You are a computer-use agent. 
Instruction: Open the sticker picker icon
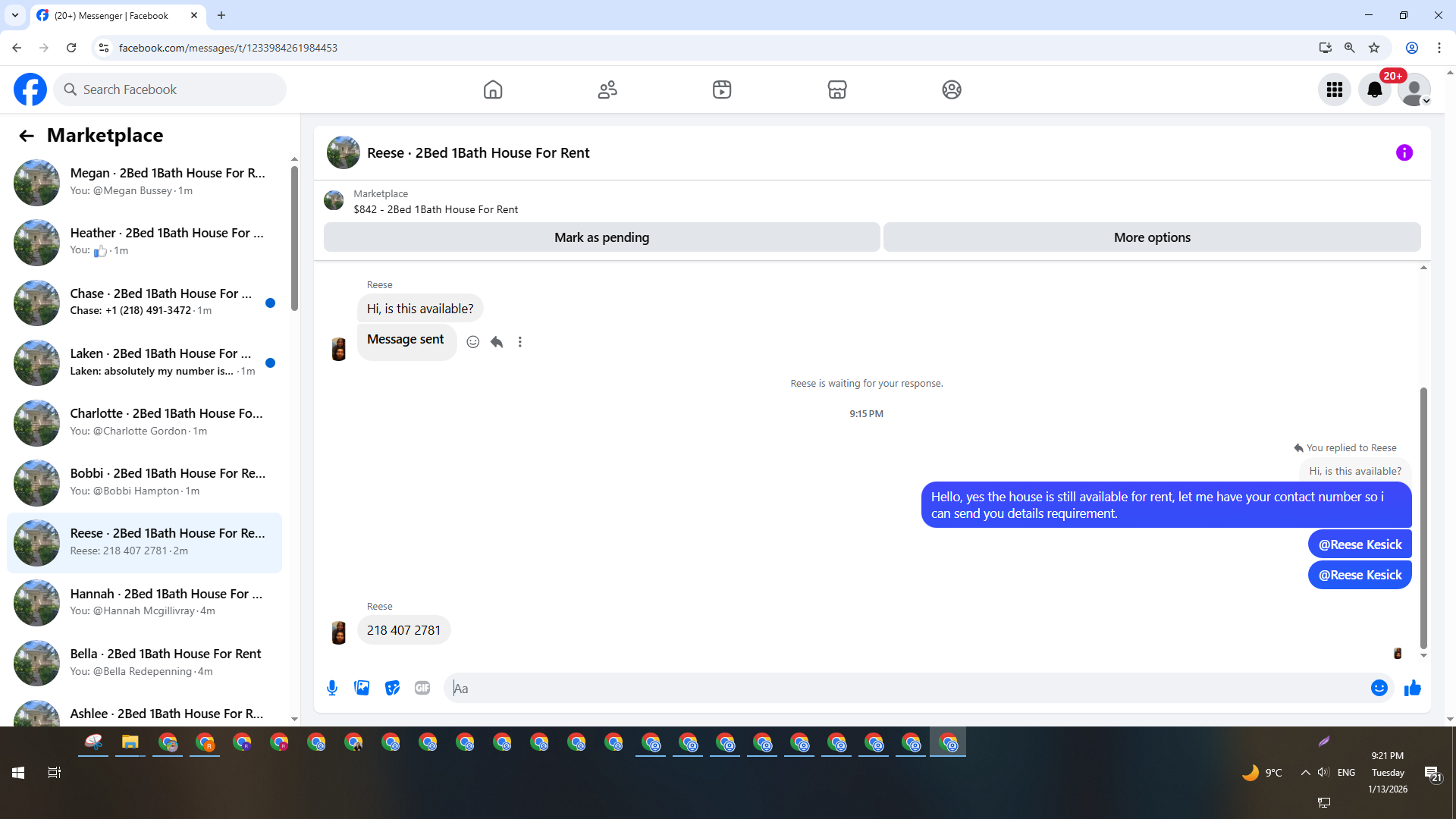coord(392,688)
